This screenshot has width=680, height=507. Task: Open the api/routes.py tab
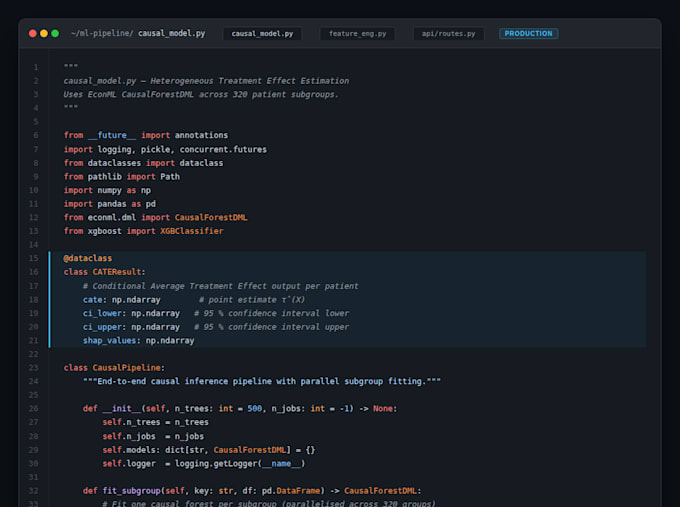(x=448, y=34)
